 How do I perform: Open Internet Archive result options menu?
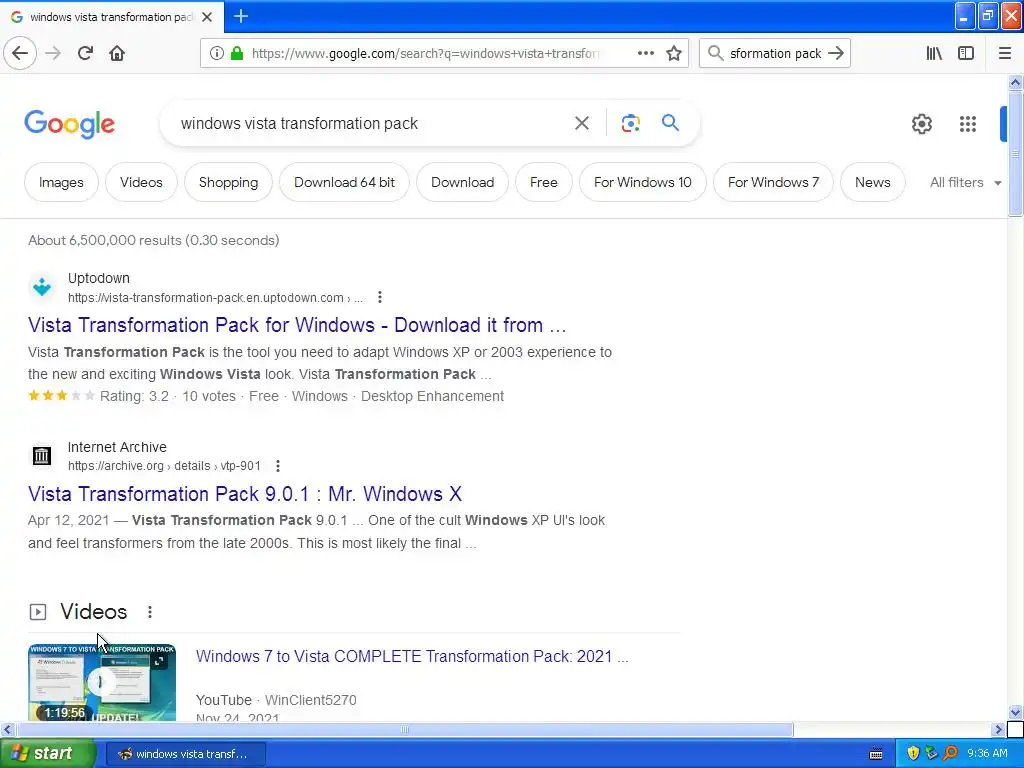(278, 466)
